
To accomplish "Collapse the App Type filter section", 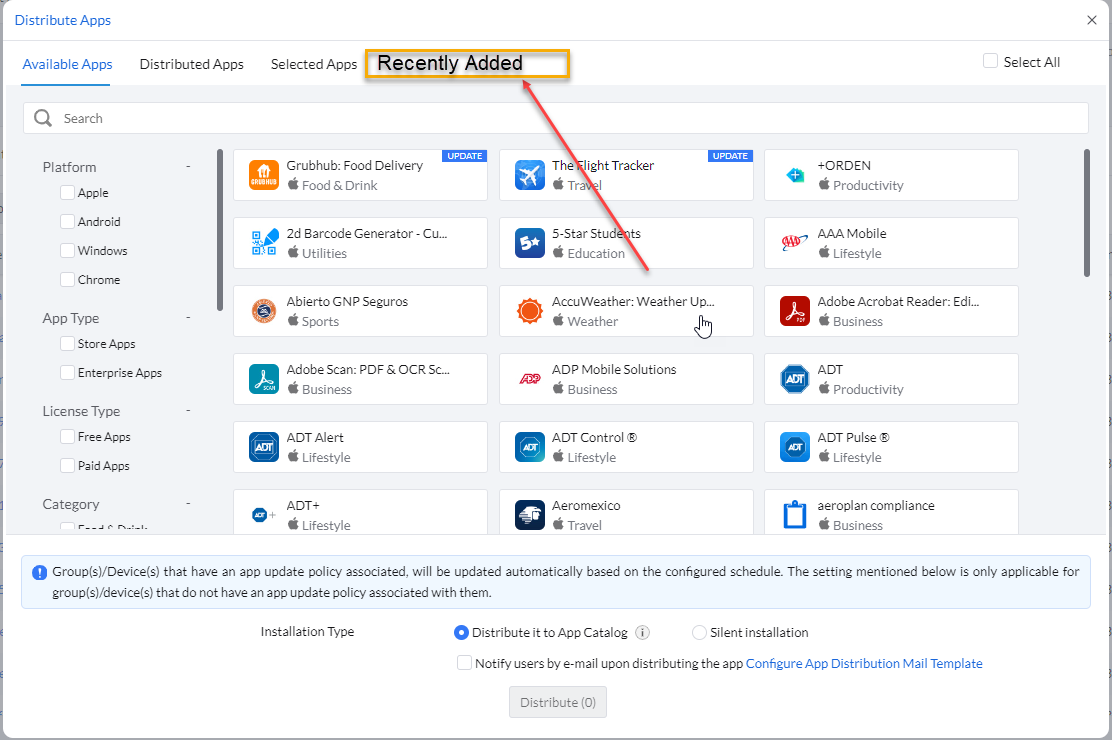I will click(188, 317).
